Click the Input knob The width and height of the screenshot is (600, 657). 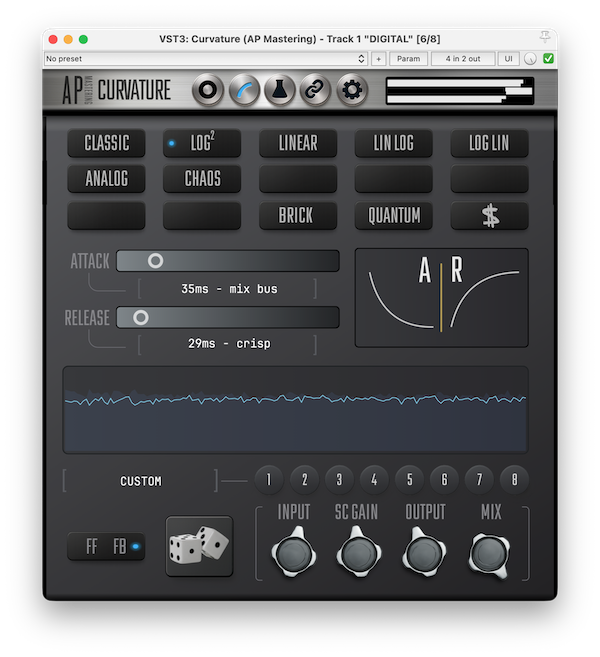click(x=294, y=553)
